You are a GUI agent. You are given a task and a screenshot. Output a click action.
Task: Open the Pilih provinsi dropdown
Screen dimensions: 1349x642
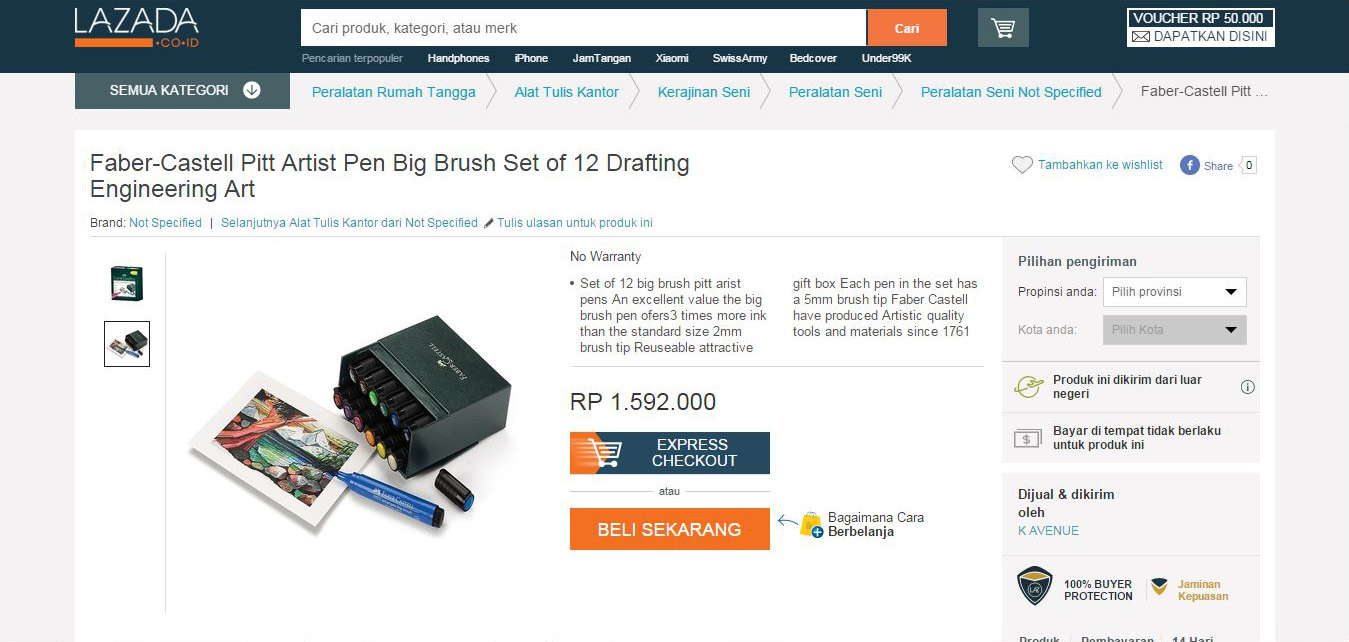pyautogui.click(x=1174, y=292)
